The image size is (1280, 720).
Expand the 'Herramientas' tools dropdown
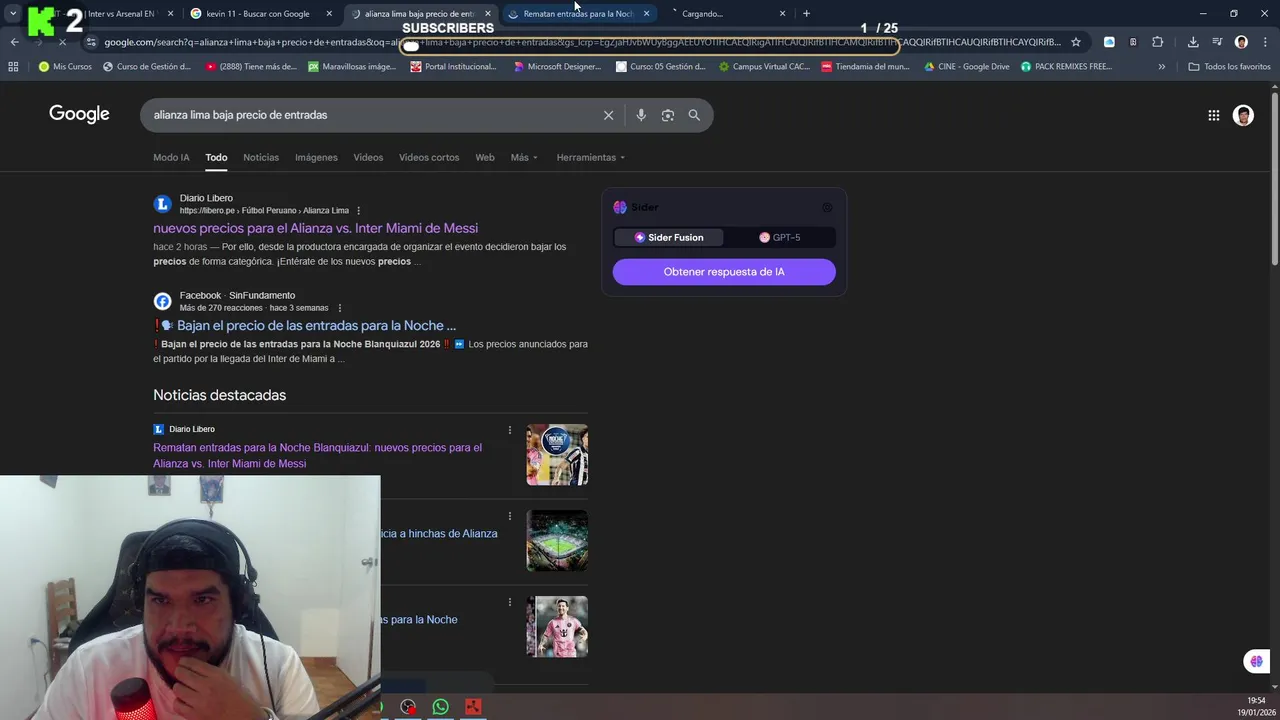click(x=590, y=157)
